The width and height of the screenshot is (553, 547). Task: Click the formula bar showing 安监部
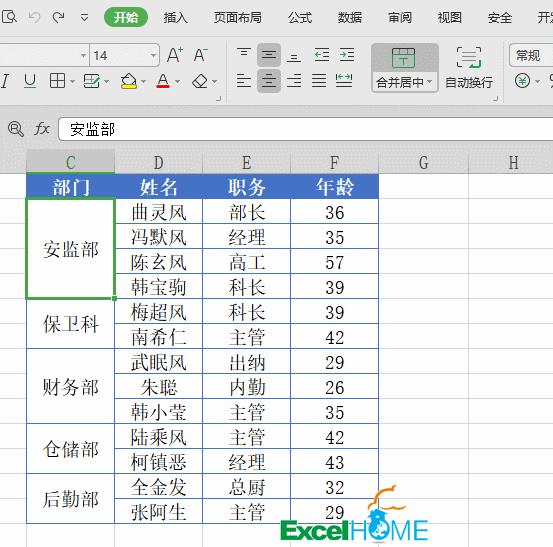(x=305, y=129)
